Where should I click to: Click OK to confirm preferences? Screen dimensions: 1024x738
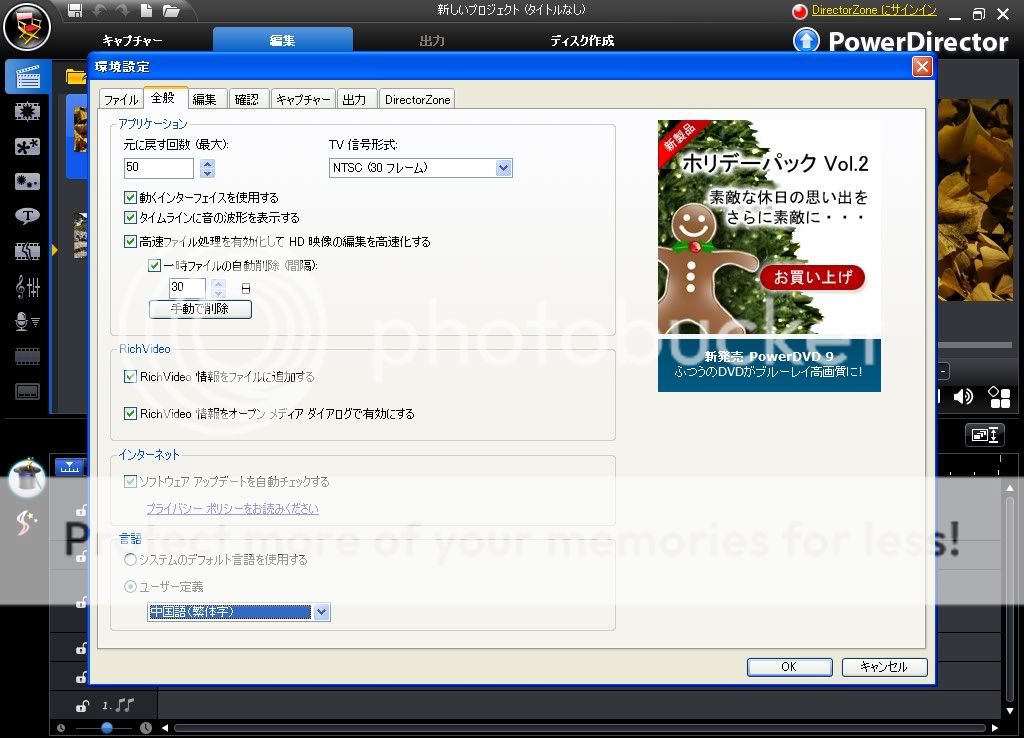789,667
